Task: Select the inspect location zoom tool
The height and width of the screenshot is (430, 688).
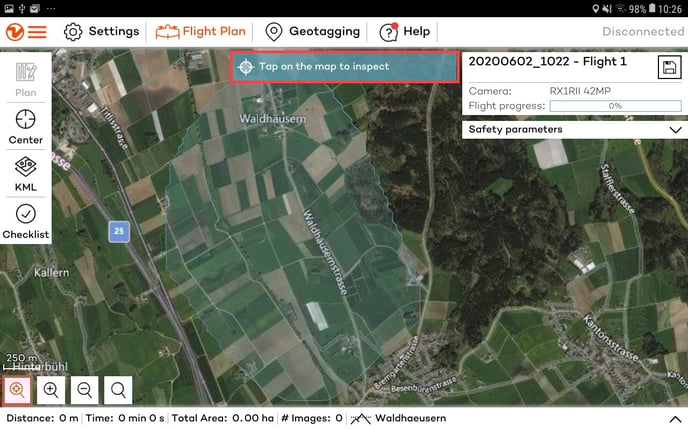Action: coord(17,391)
